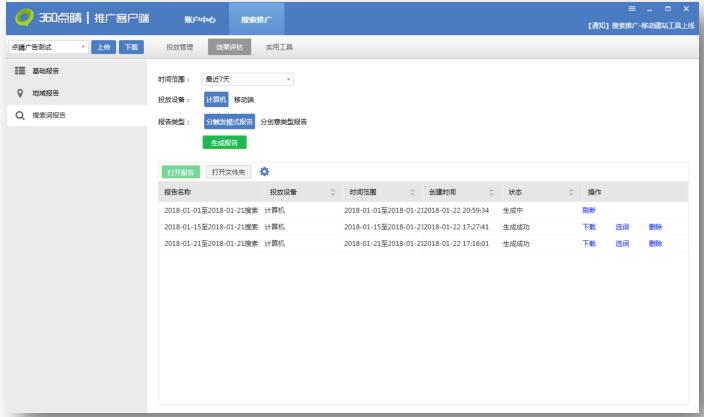Click the 地域报告 location pin icon
Image resolution: width=704 pixels, height=417 pixels.
19,93
